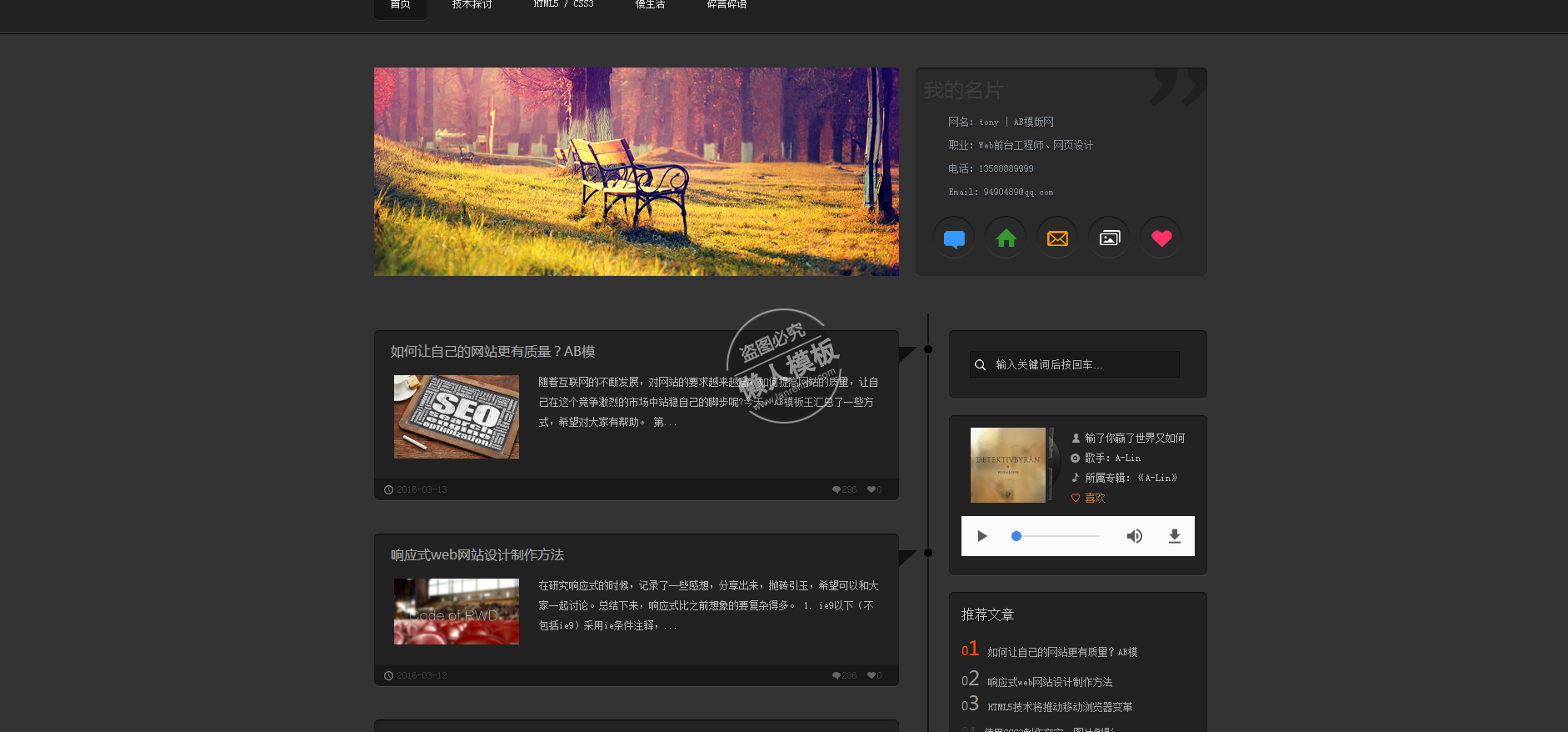Click the search magnifier icon
This screenshot has height=732, width=1568.
coord(981,365)
